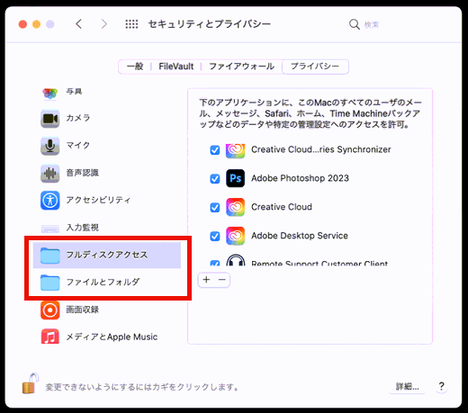Image resolution: width=468 pixels, height=413 pixels.
Task: Toggle the Creative Cloud checkbox
Action: 215,207
